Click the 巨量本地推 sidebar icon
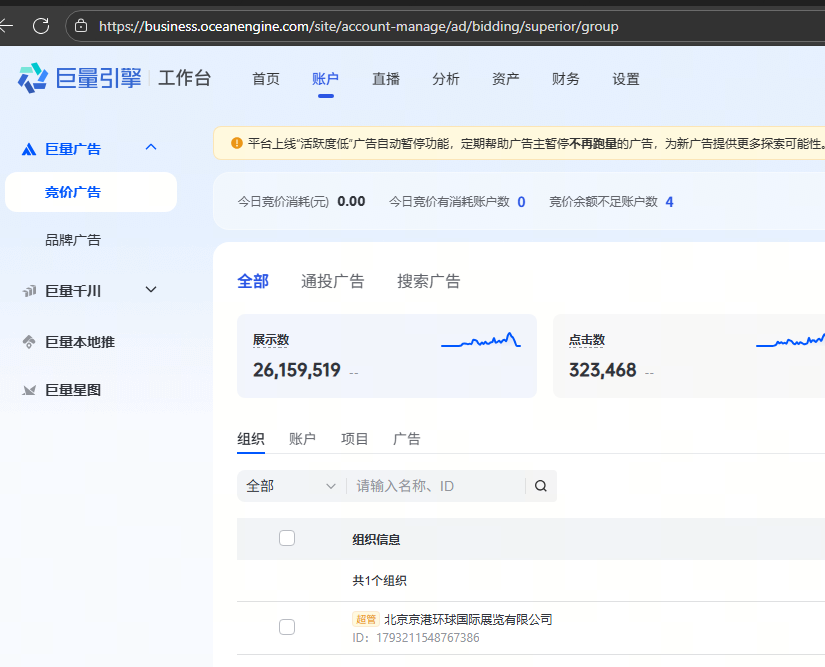The width and height of the screenshot is (825, 667). pos(29,342)
